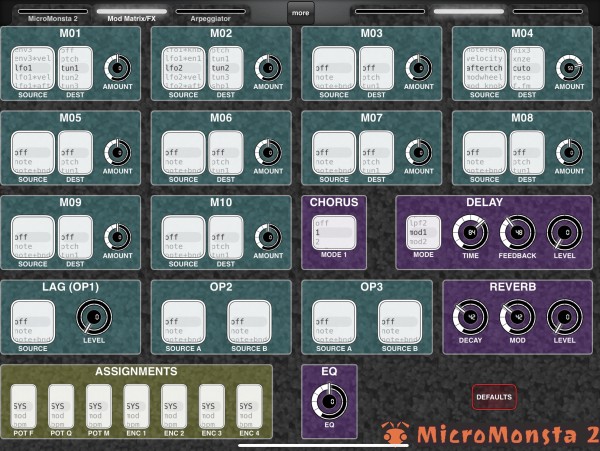
Task: Open the M04 SOURCE selector showing aftertch
Action: point(484,68)
